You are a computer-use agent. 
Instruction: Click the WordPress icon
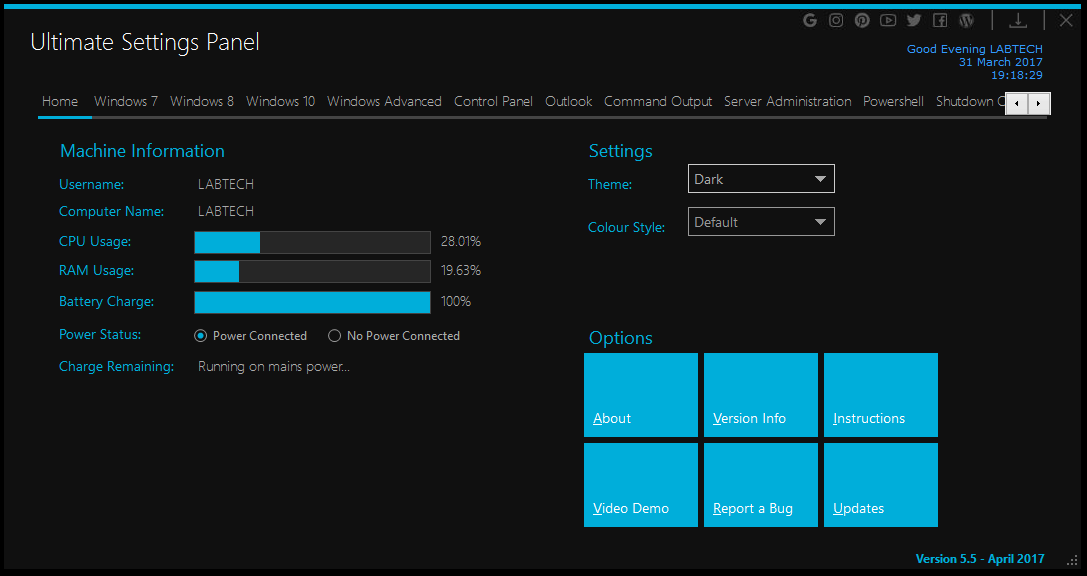[x=966, y=20]
